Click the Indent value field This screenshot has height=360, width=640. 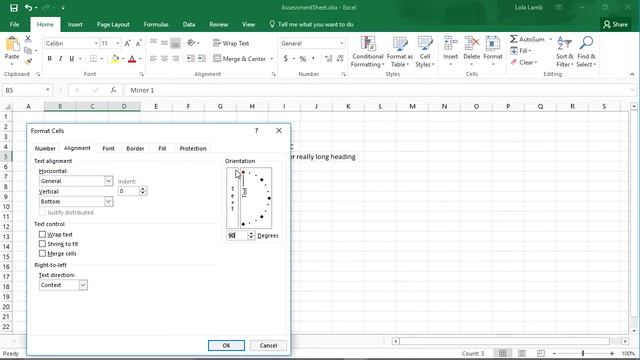[x=129, y=191]
